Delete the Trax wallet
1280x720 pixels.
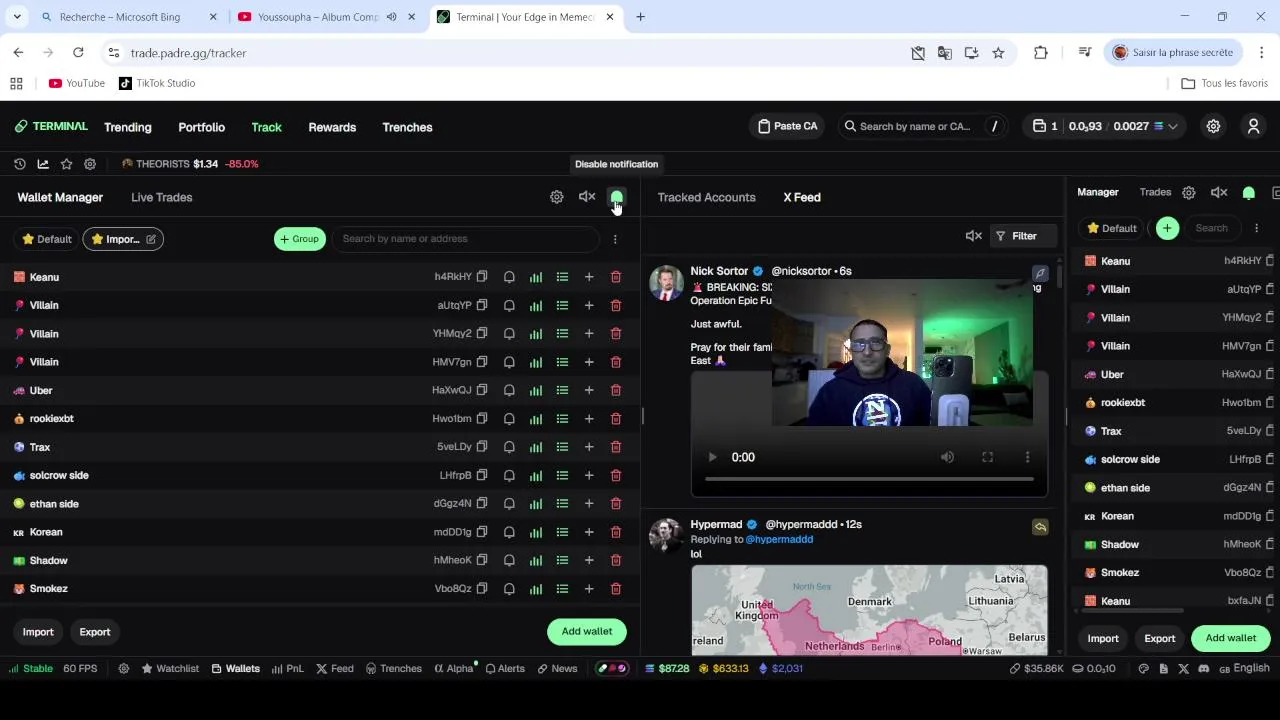[x=616, y=447]
